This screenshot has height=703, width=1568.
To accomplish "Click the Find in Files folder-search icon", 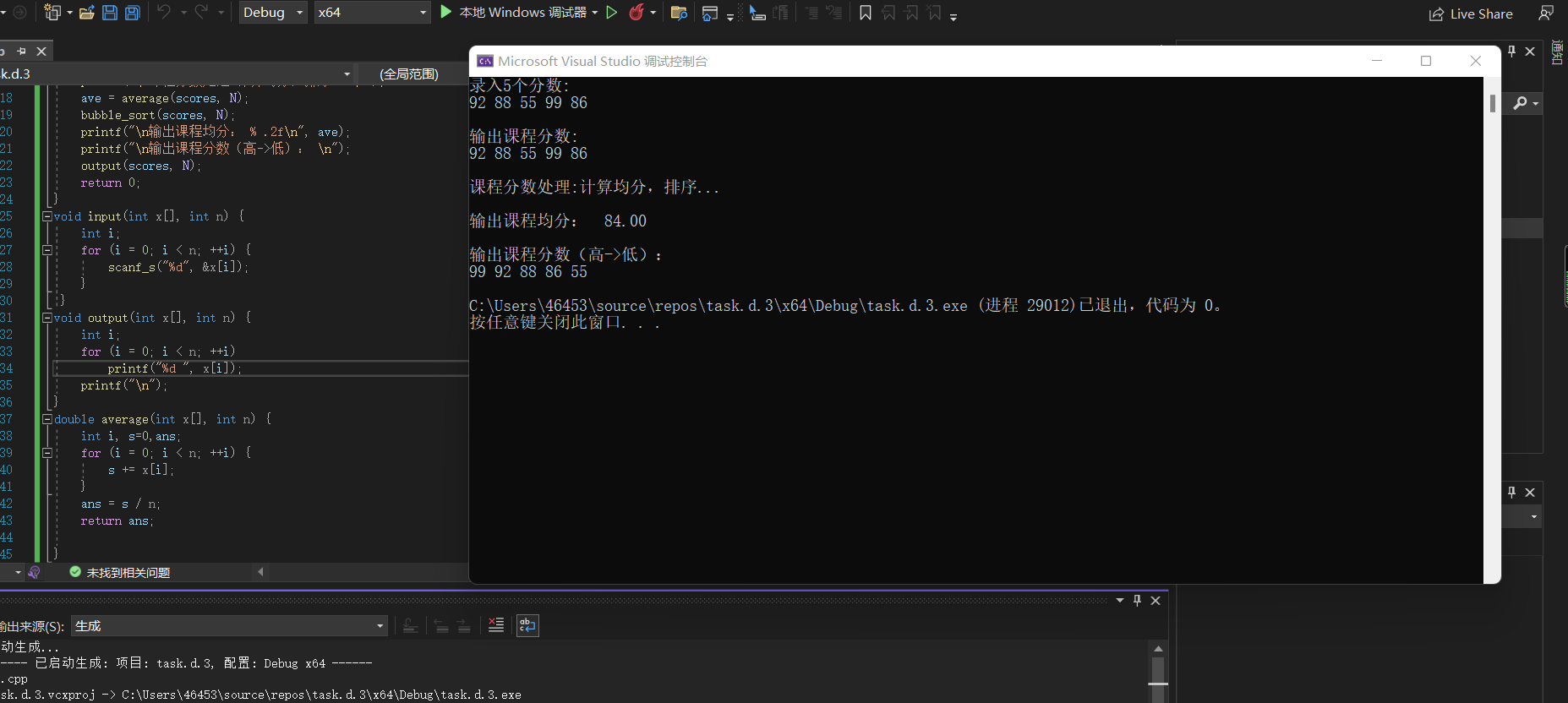I will pos(678,13).
